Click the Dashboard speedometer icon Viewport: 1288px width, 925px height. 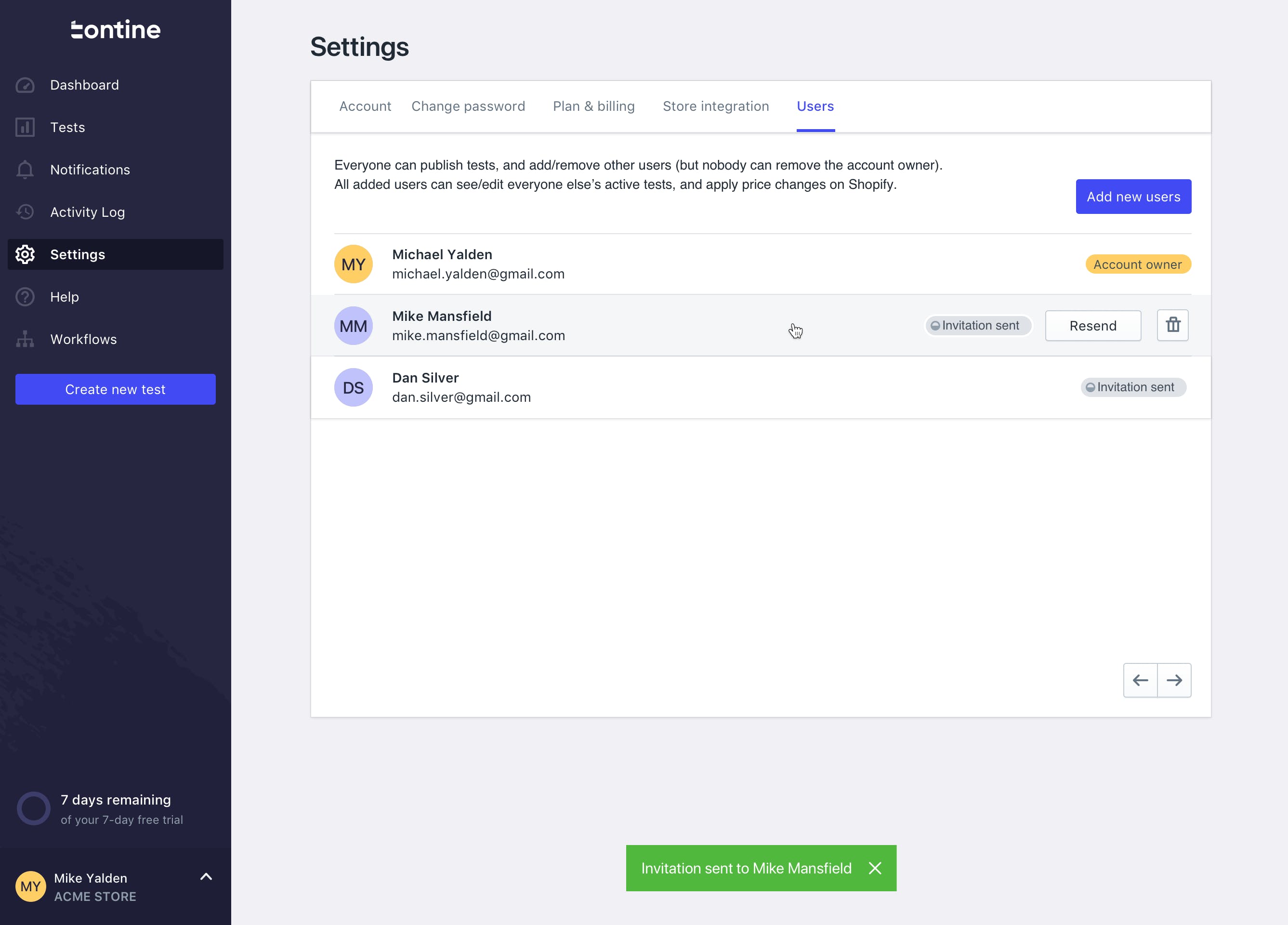pos(25,85)
